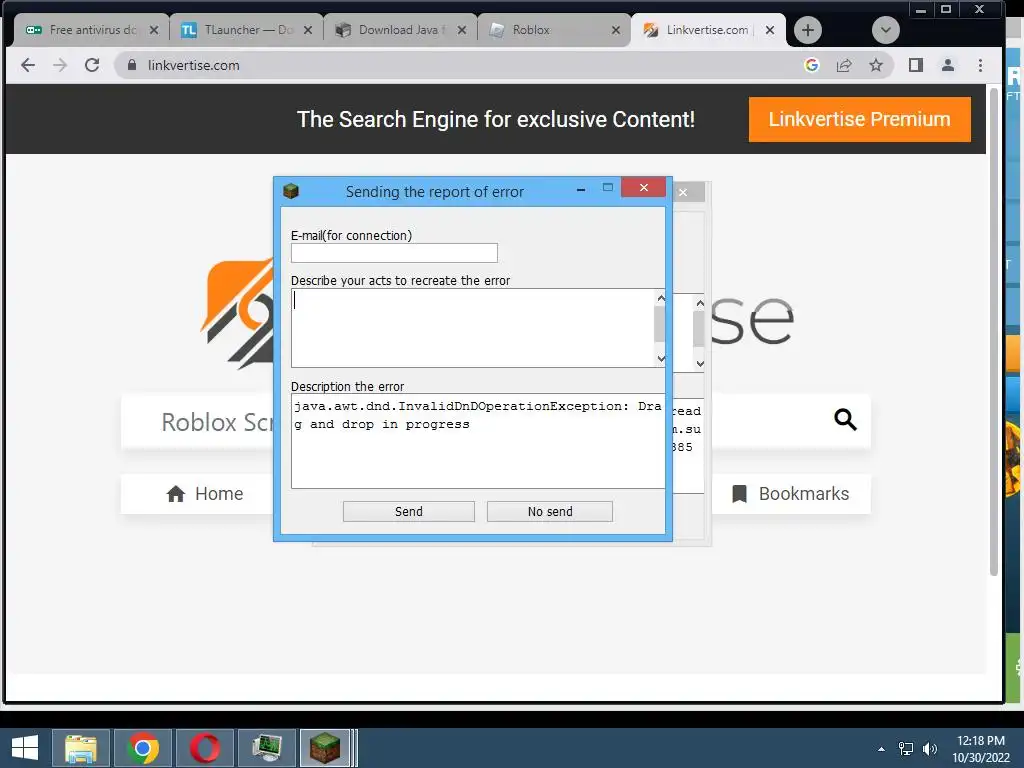Click scroll up arrow of the acts text area
1024x768 pixels.
pyautogui.click(x=661, y=298)
